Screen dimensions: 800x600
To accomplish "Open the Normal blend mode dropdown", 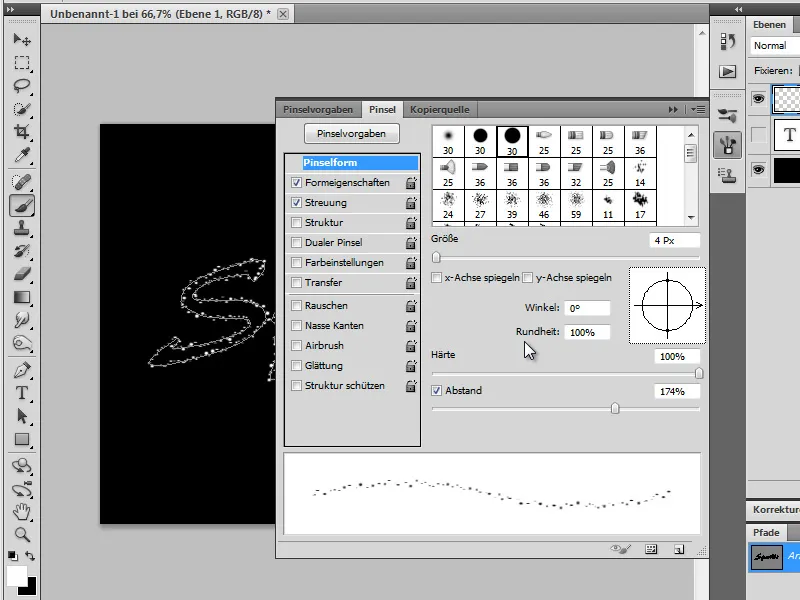I will [x=774, y=45].
